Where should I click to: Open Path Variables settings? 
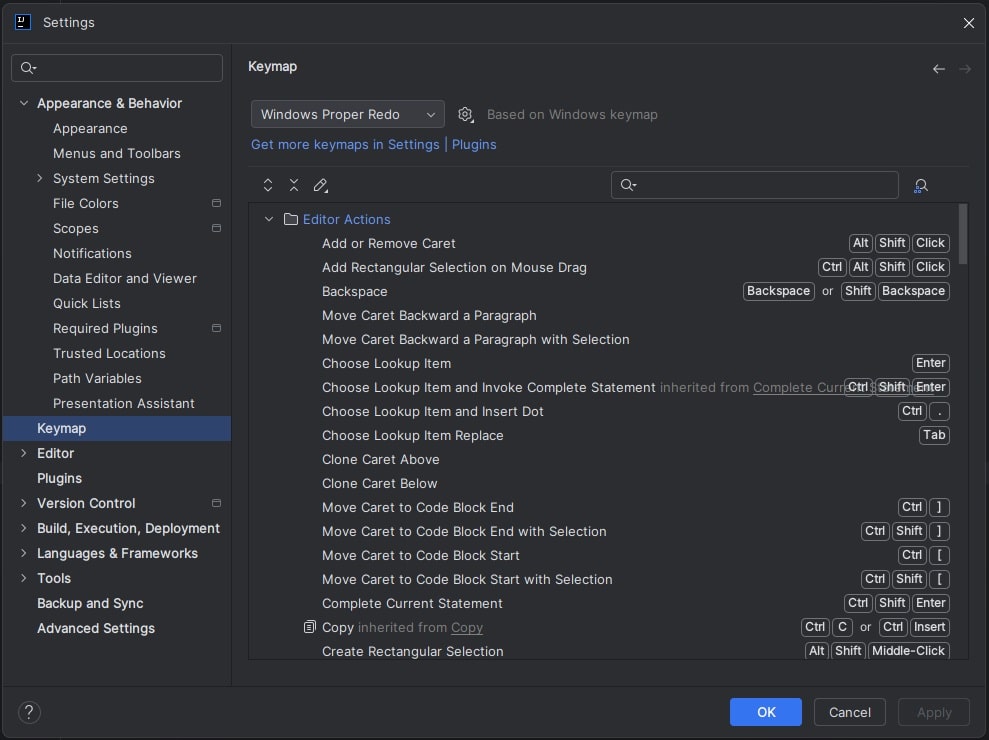pos(97,378)
